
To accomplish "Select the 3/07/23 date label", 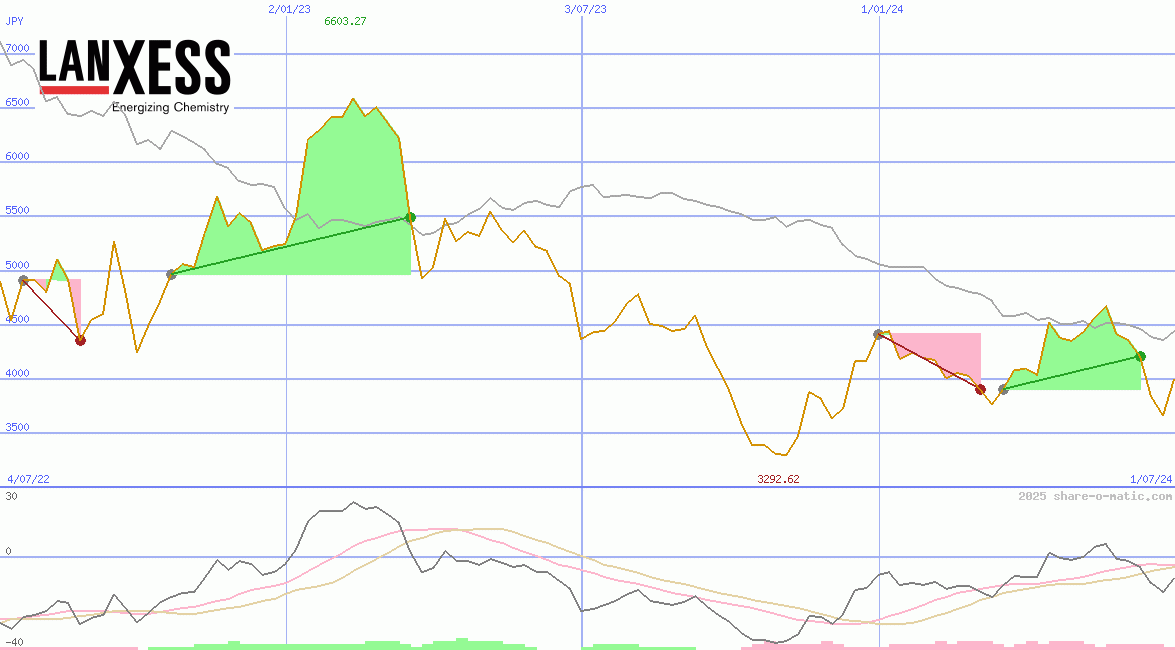I will (x=585, y=9).
